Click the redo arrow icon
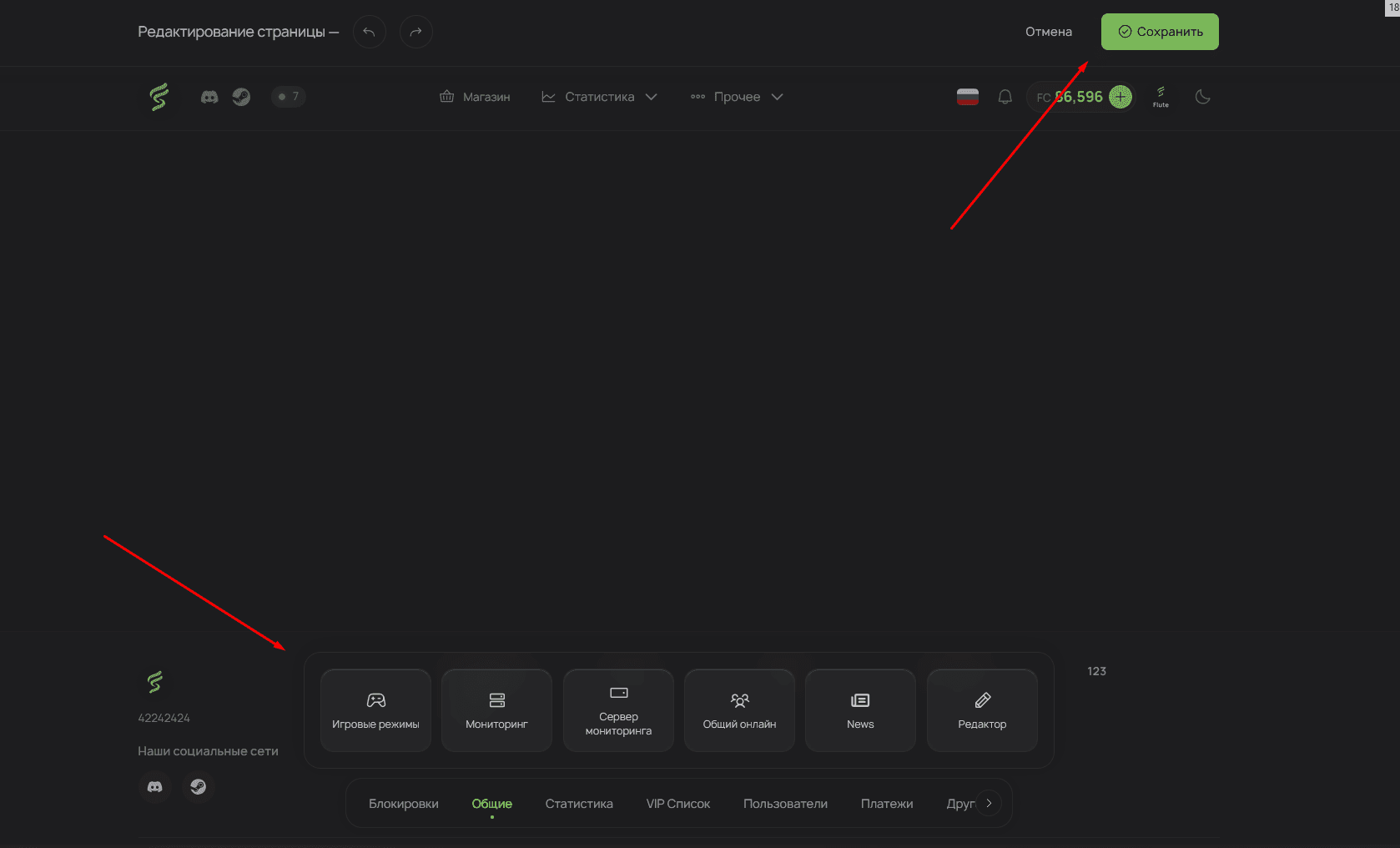 pyautogui.click(x=415, y=32)
